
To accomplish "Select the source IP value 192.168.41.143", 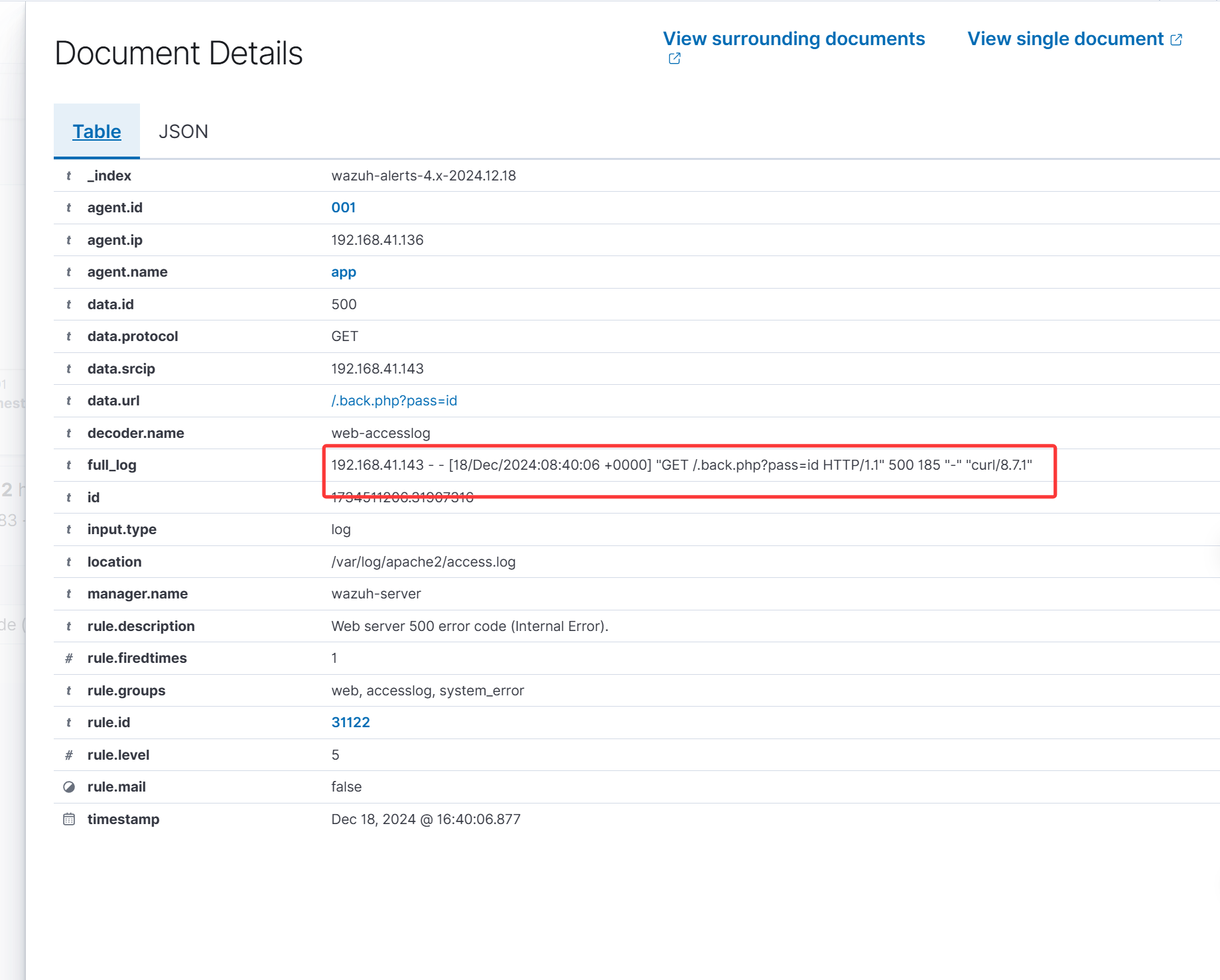I will click(377, 369).
